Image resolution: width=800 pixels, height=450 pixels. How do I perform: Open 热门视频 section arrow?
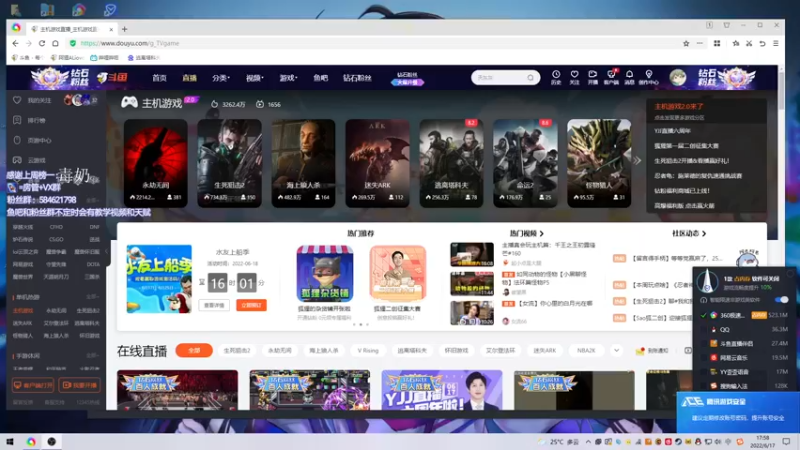(541, 234)
